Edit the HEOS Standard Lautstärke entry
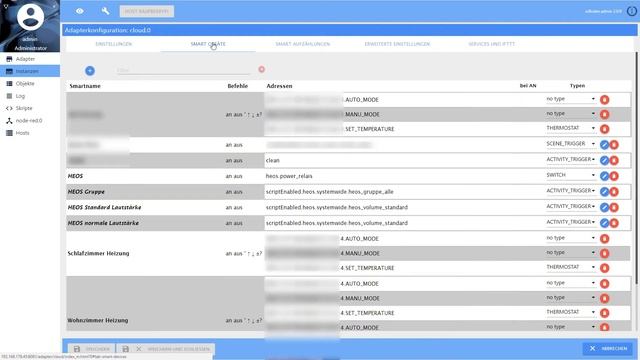 pyautogui.click(x=604, y=207)
